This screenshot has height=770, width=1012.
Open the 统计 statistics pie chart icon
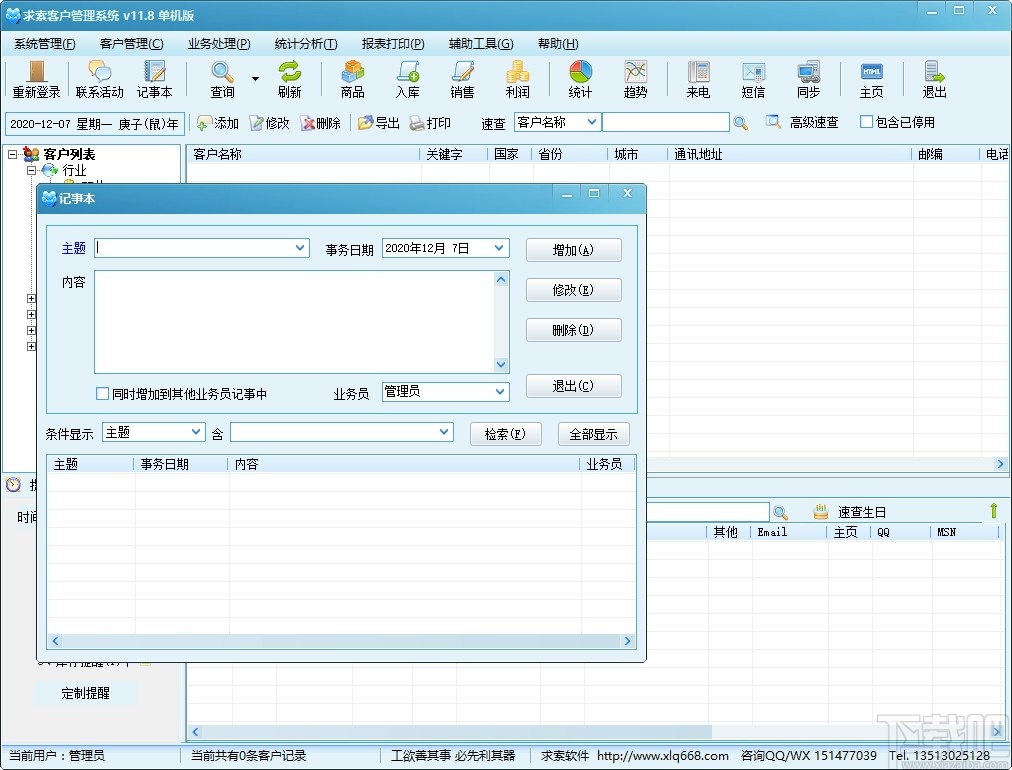pos(580,79)
